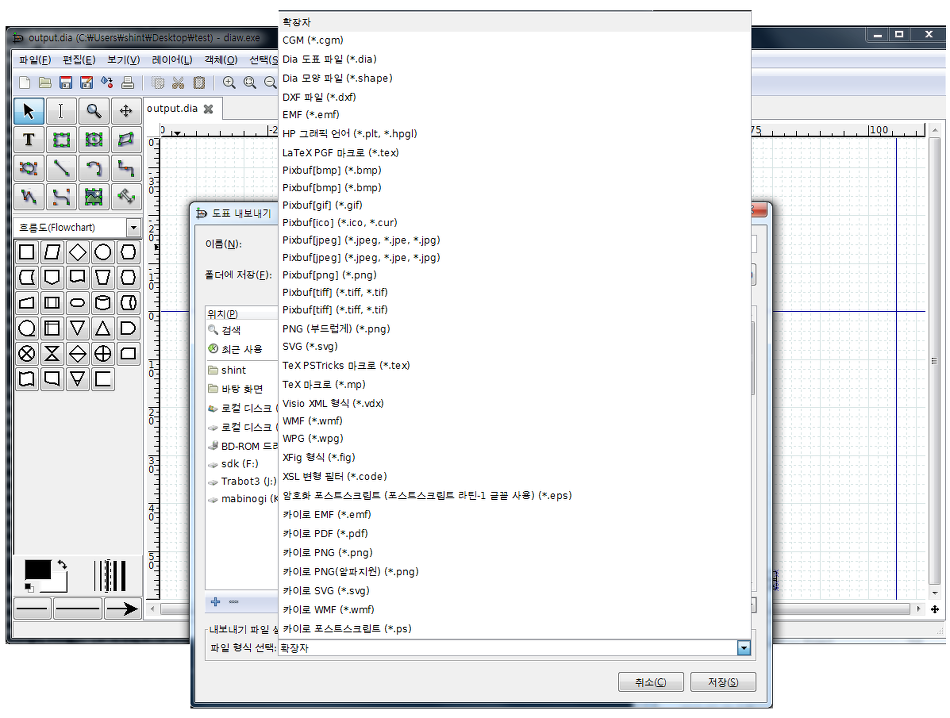Click the Paste clipboard toolbar icon

(199, 82)
